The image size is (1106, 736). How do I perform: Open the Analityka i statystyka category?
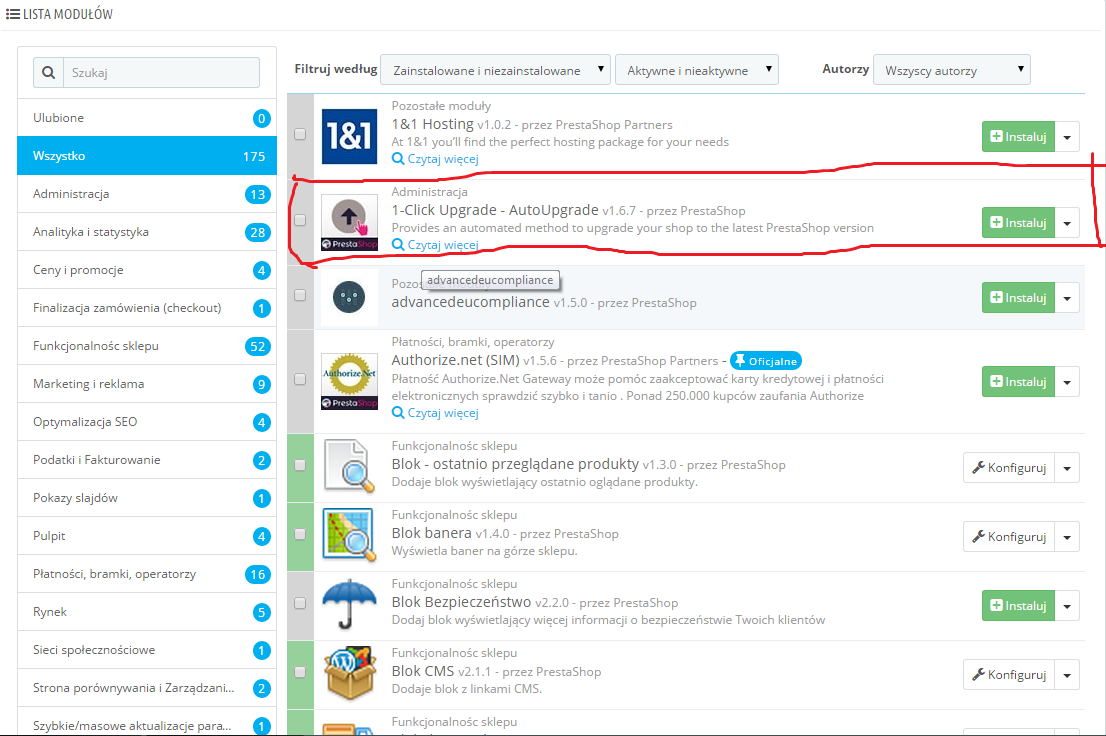(147, 232)
